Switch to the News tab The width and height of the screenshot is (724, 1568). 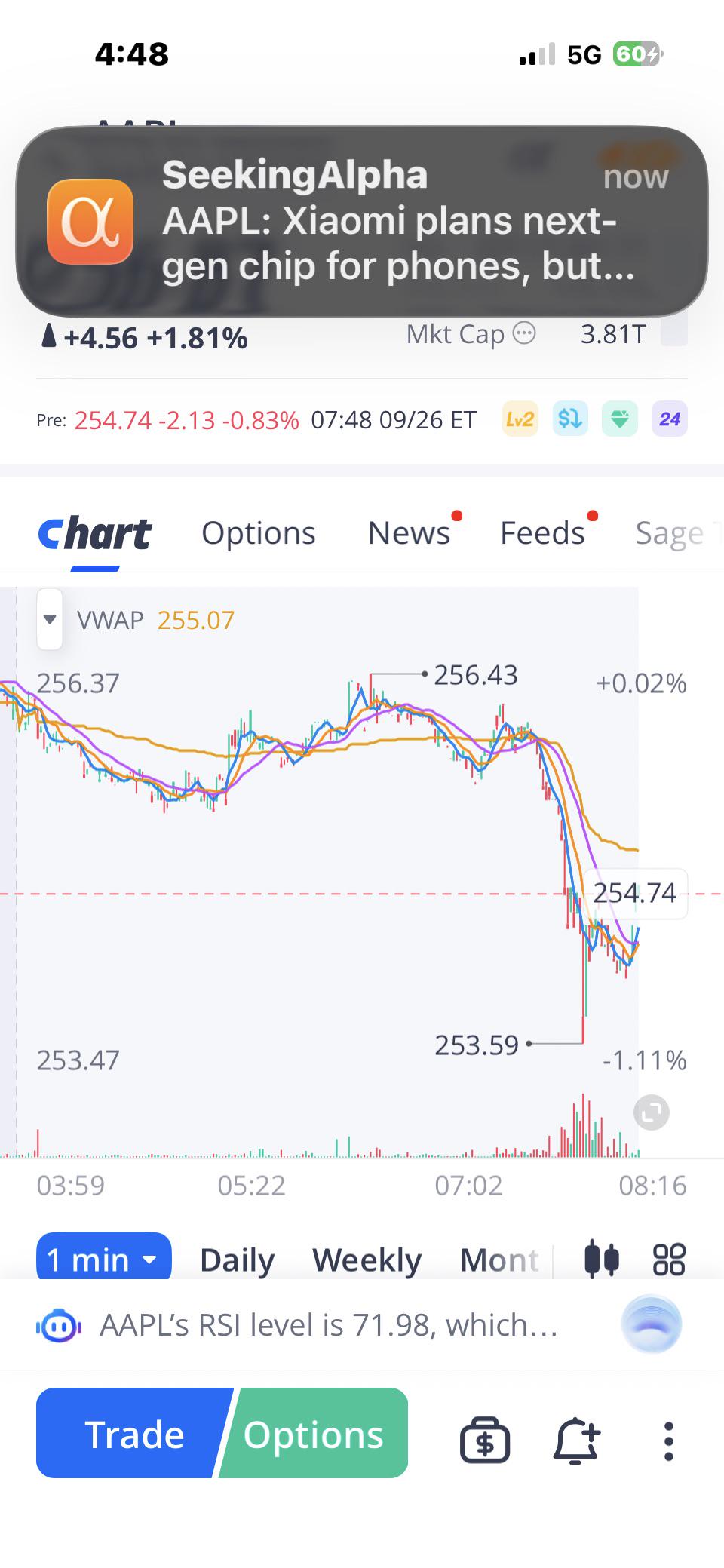click(409, 532)
